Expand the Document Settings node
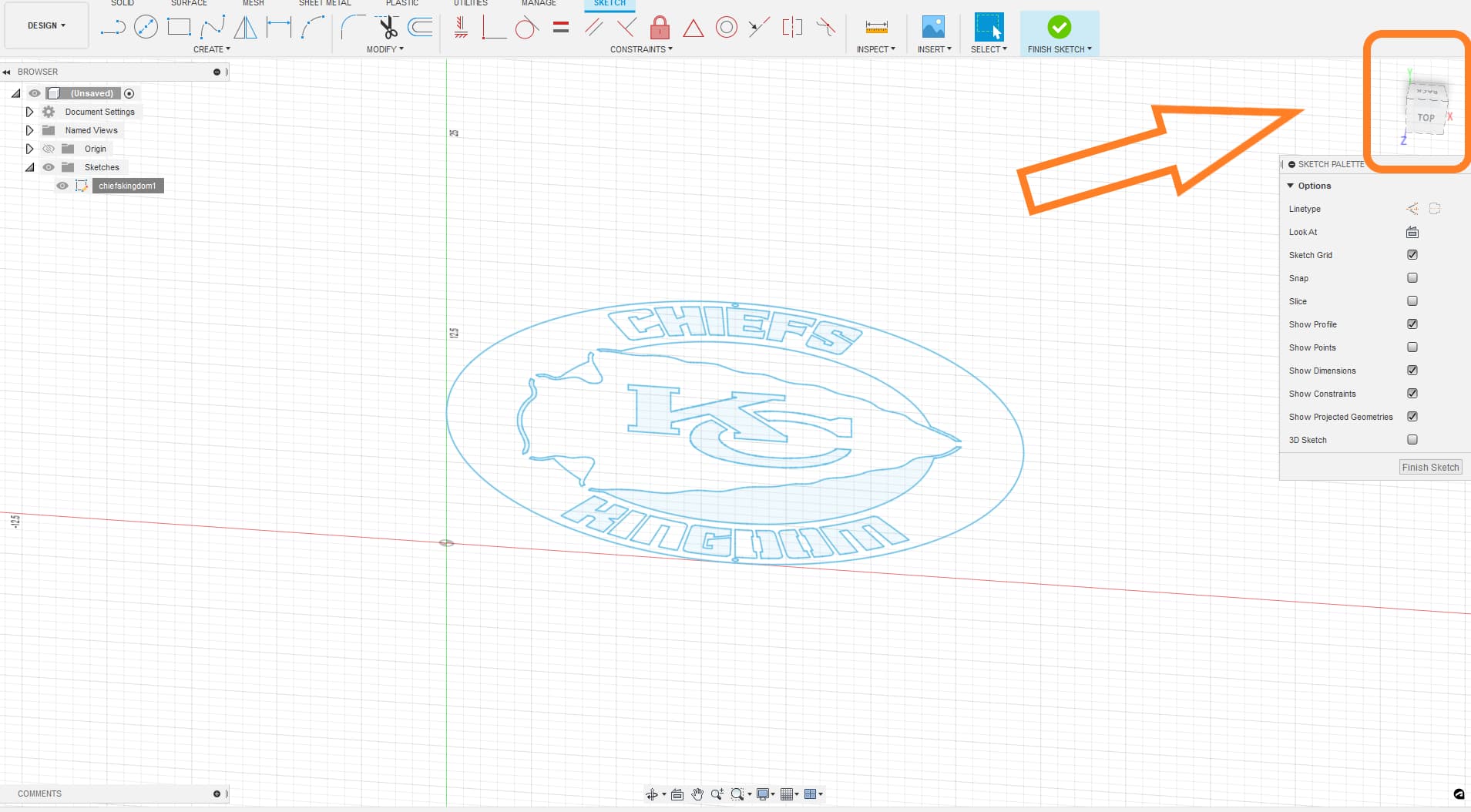Viewport: 1471px width, 812px height. pyautogui.click(x=30, y=112)
